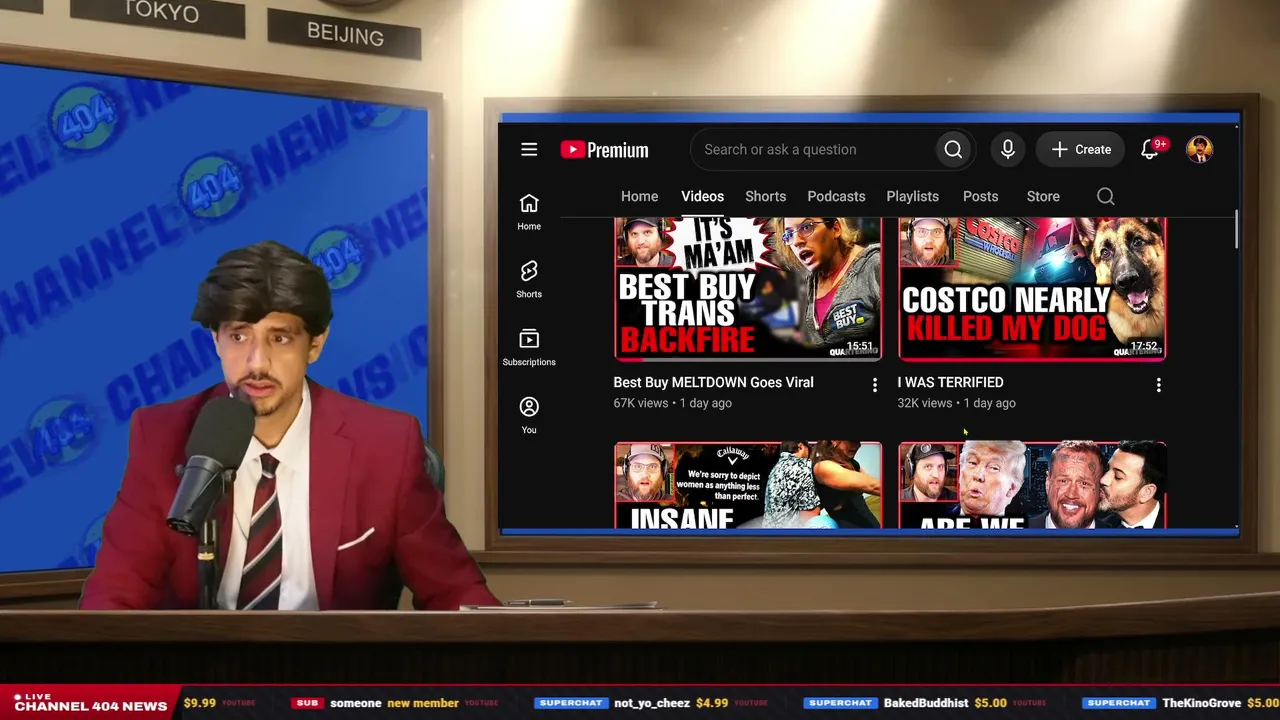Click the 67K views text
This screenshot has width=1280, height=720.
click(640, 403)
